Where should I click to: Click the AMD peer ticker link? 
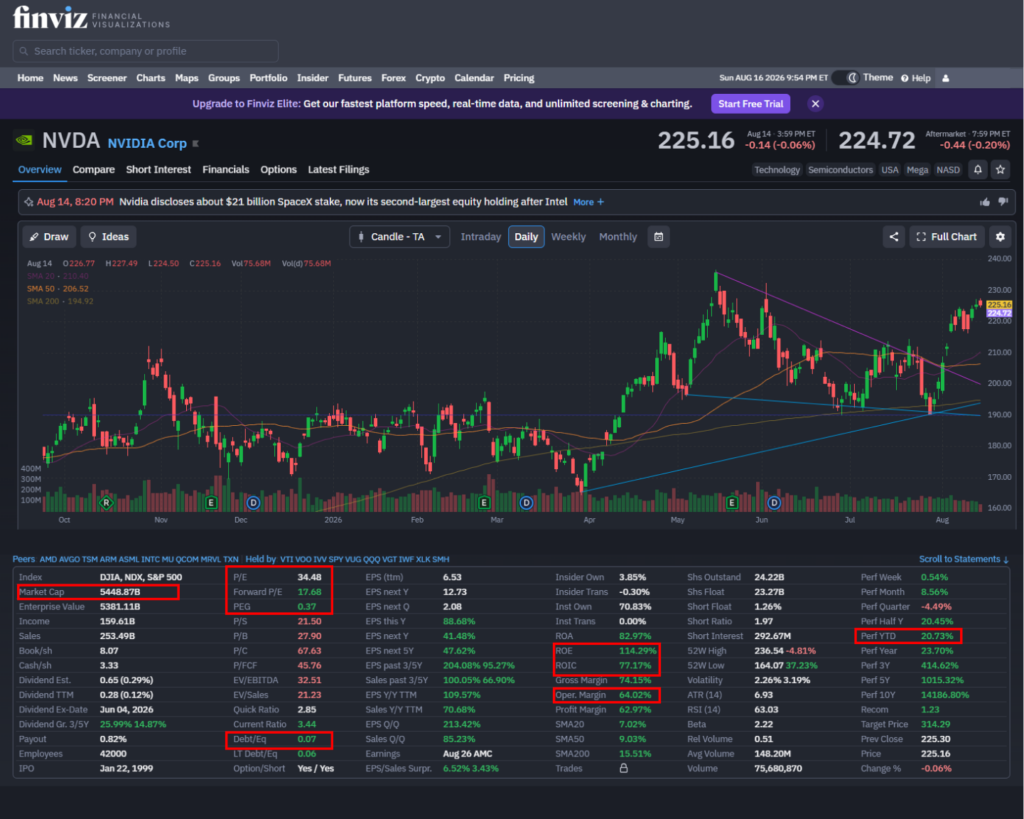[48, 559]
